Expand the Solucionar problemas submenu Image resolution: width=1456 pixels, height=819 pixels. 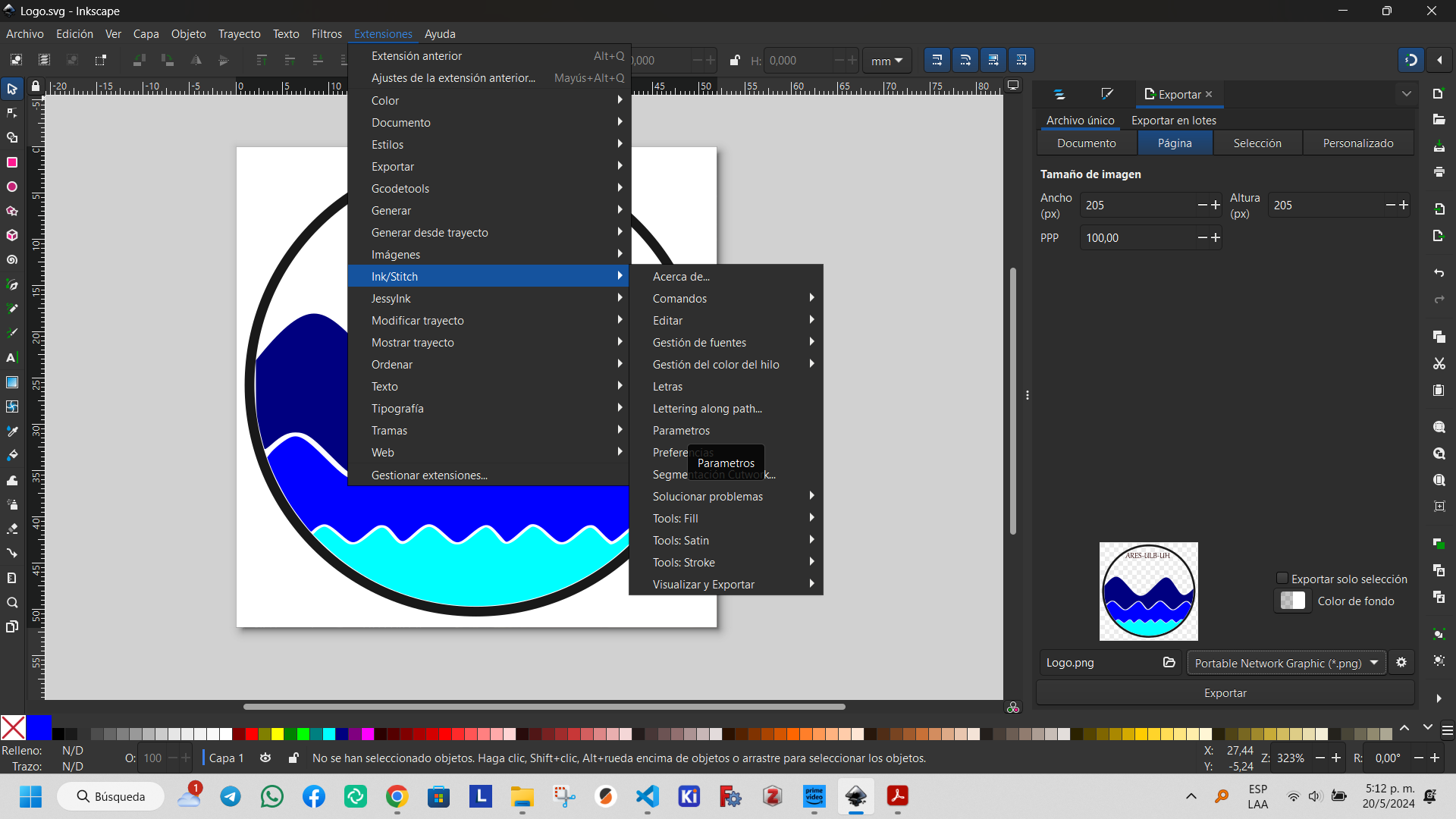click(x=726, y=496)
